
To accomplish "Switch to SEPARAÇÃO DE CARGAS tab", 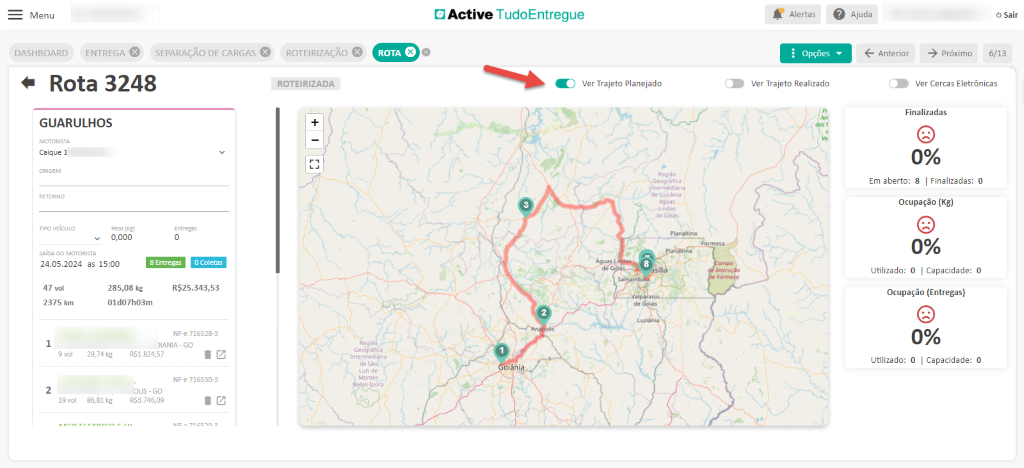I will click(205, 53).
